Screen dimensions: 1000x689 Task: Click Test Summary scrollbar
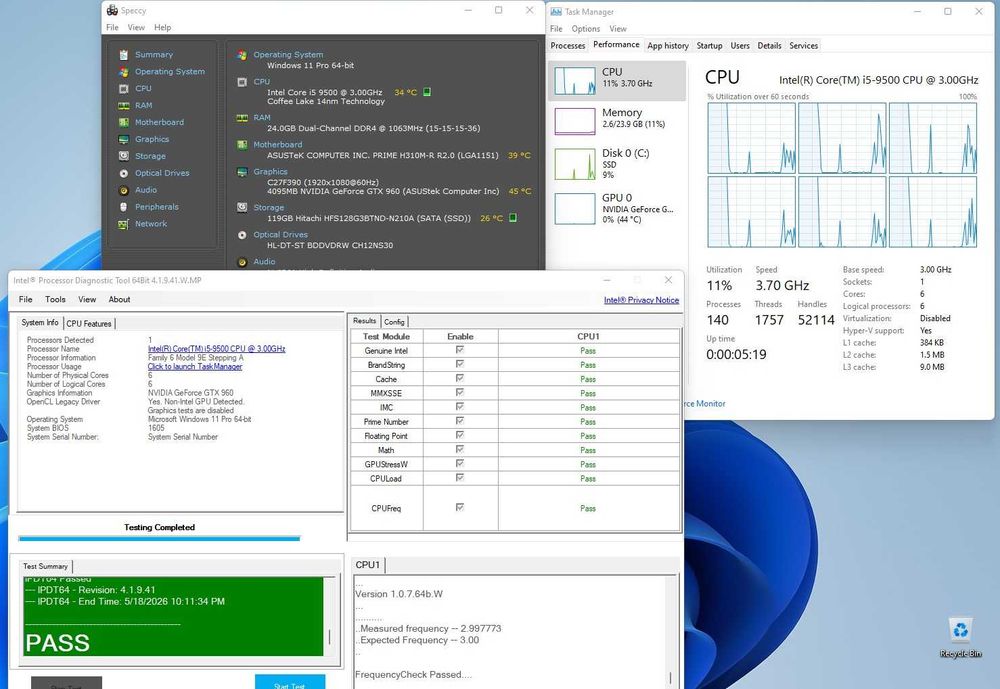329,616
